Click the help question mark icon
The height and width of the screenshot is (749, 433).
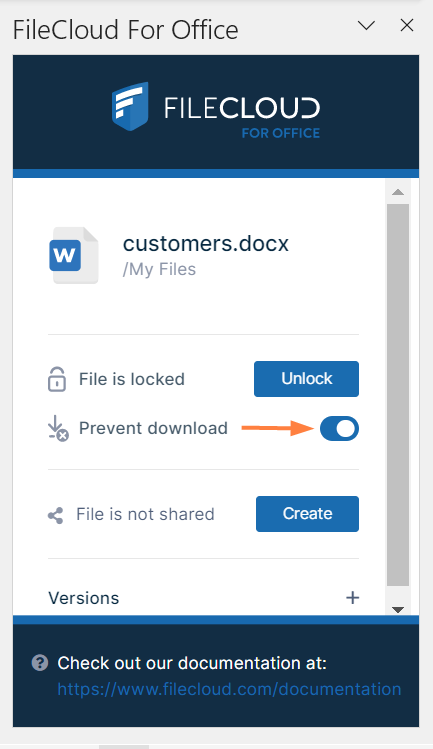click(x=40, y=663)
